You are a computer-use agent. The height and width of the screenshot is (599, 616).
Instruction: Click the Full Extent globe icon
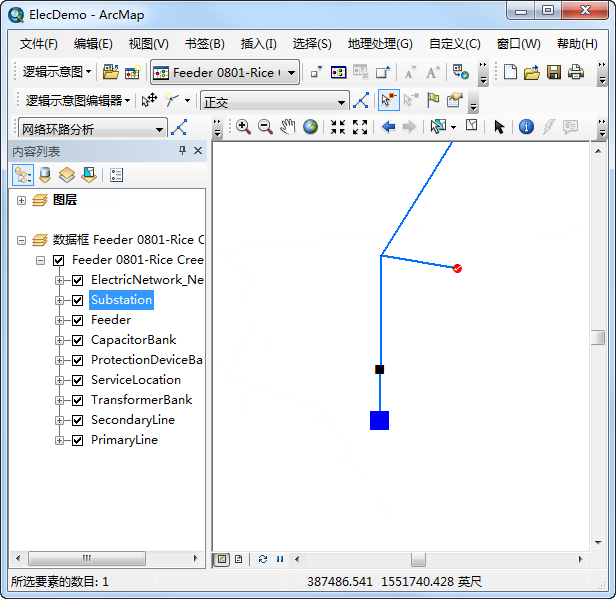[x=310, y=127]
